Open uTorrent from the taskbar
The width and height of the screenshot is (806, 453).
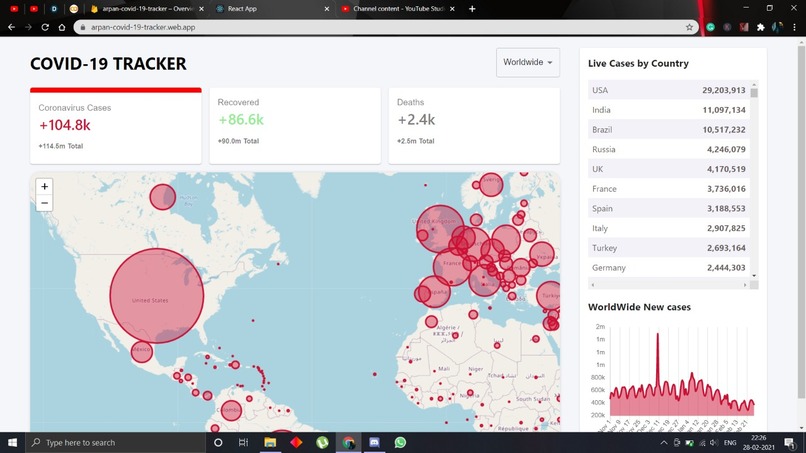click(322, 442)
